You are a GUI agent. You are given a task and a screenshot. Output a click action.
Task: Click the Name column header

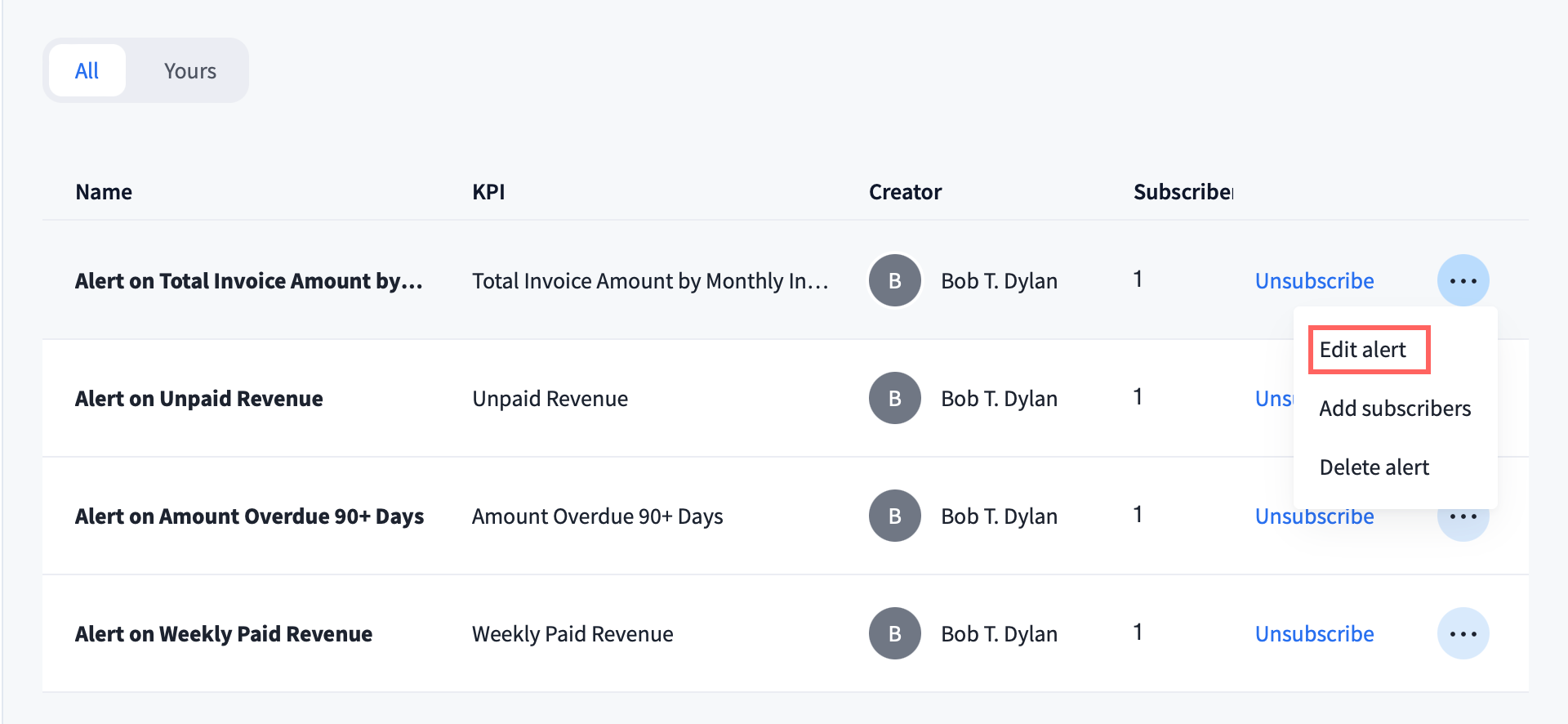coord(104,192)
